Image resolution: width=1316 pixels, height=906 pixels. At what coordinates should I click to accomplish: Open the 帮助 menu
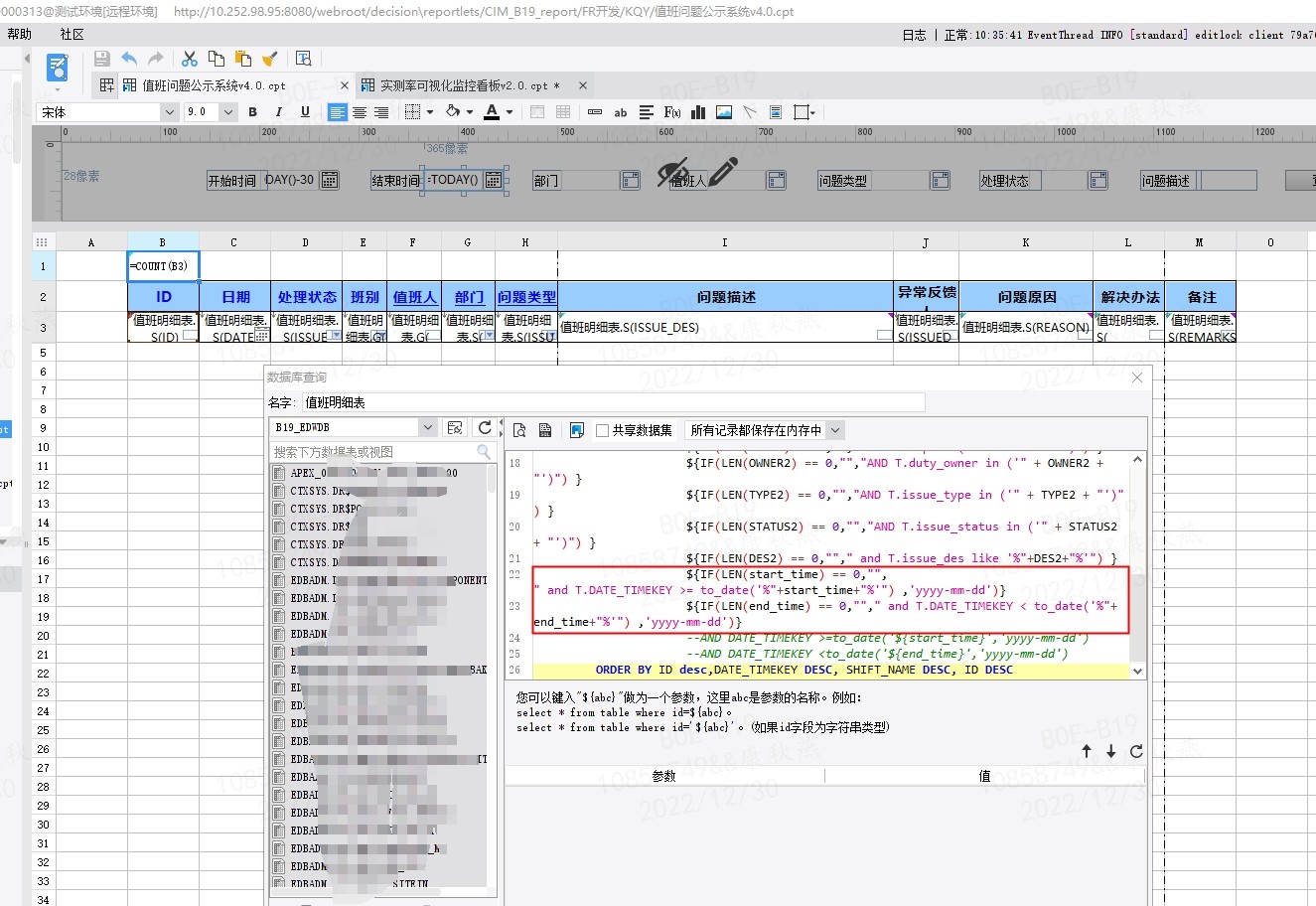pyautogui.click(x=20, y=34)
